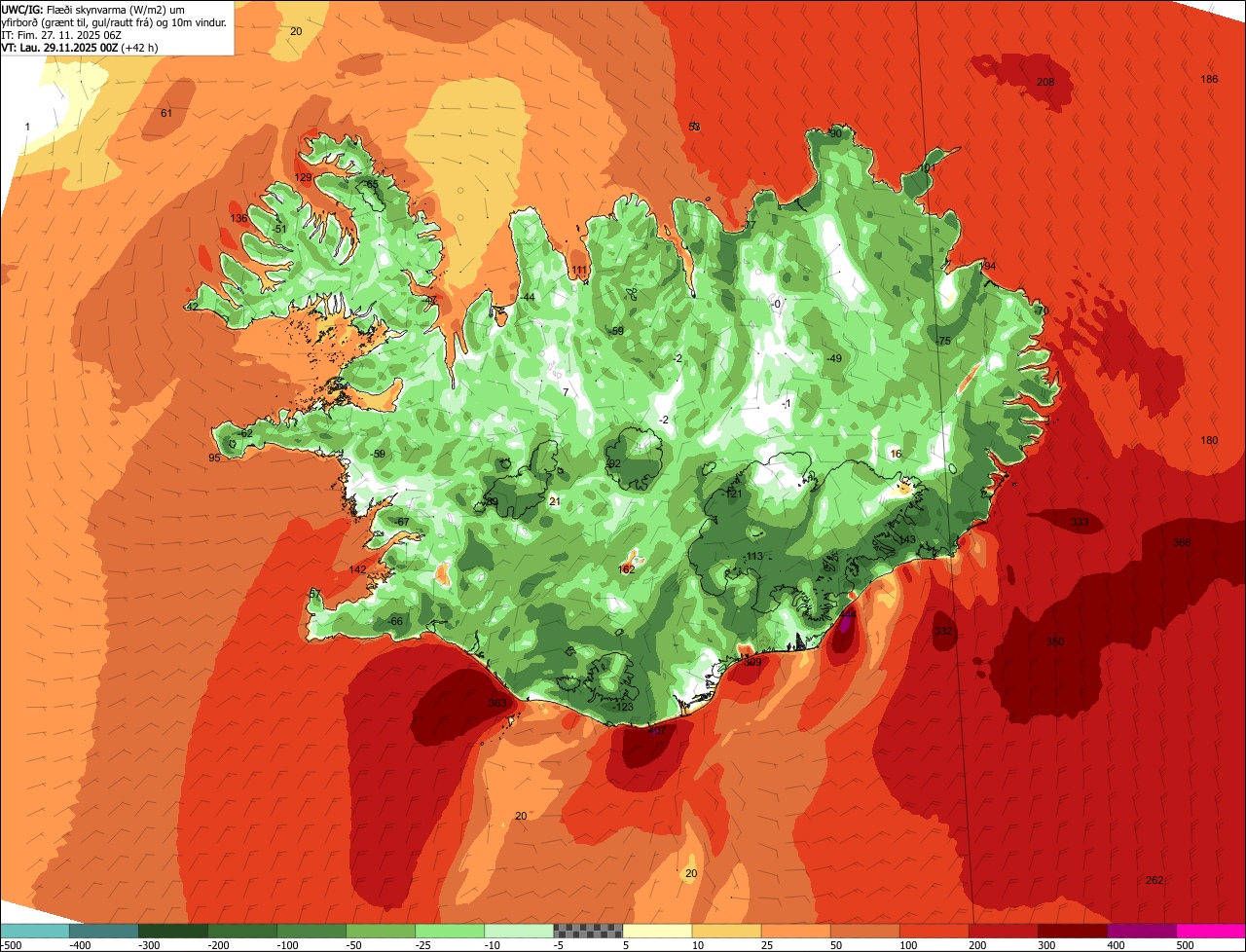This screenshot has height=952, width=1246.
Task: Click the '208' value over the sea in the northeast
Action: click(x=1045, y=82)
